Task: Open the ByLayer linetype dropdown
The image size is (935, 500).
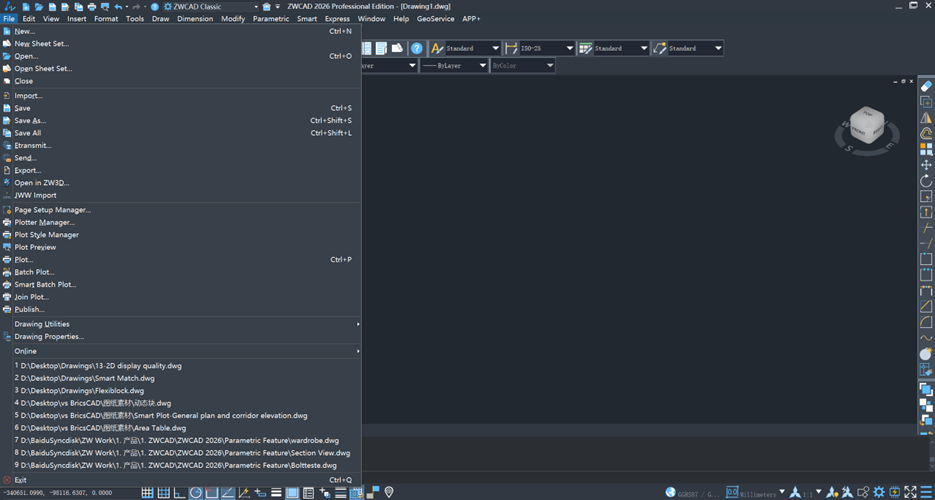Action: (x=482, y=66)
